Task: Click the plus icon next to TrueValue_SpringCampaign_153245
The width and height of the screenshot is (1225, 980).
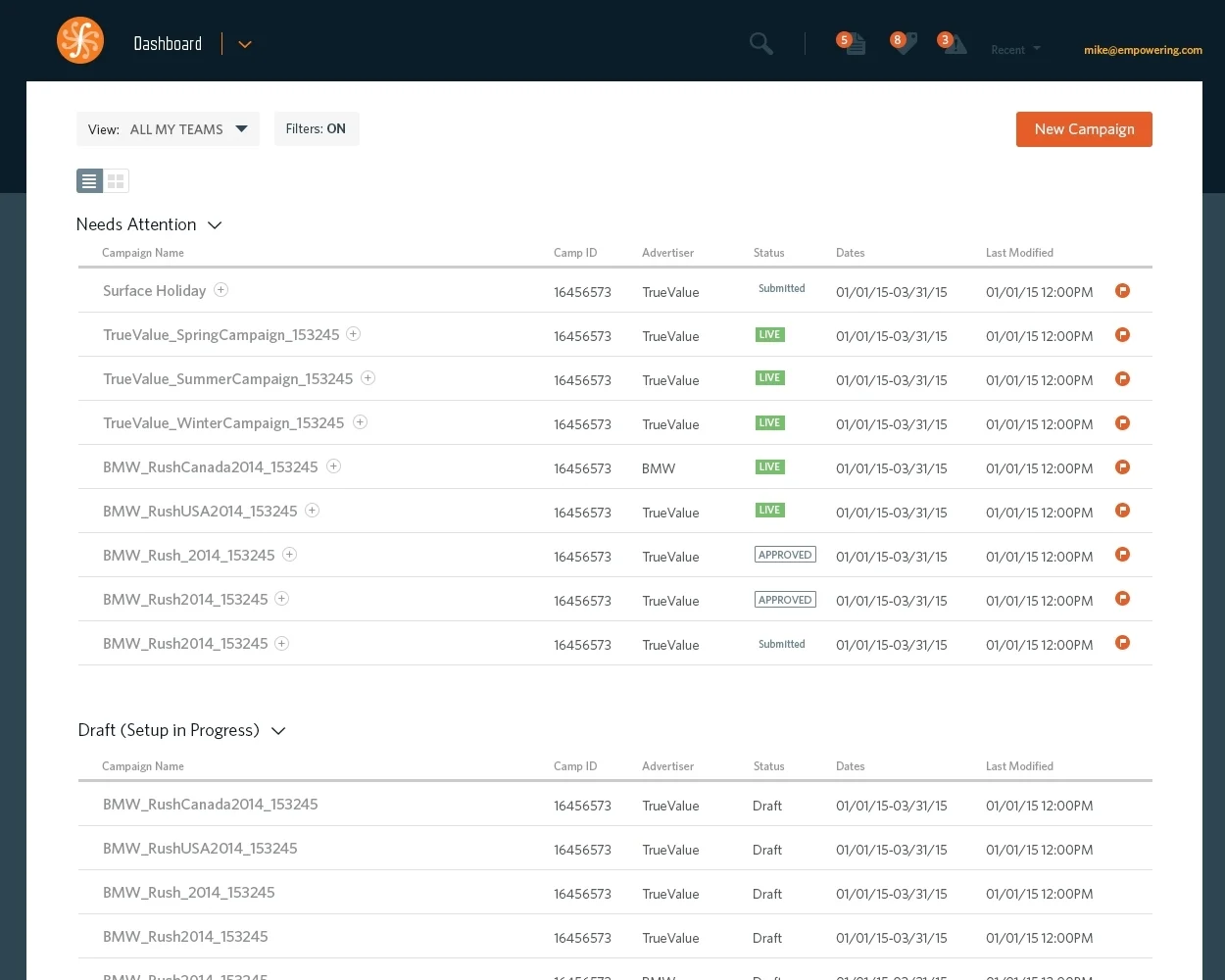Action: 353,334
